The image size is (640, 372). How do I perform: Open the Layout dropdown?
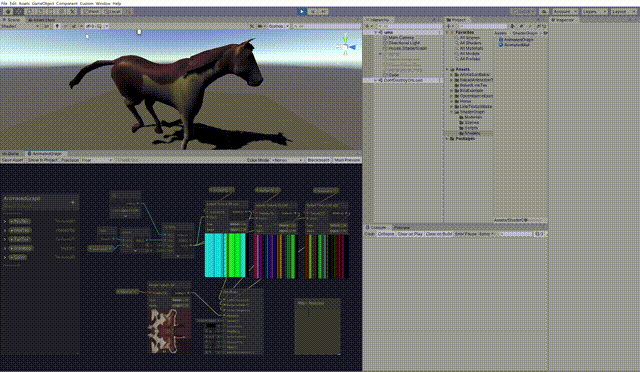tap(624, 12)
